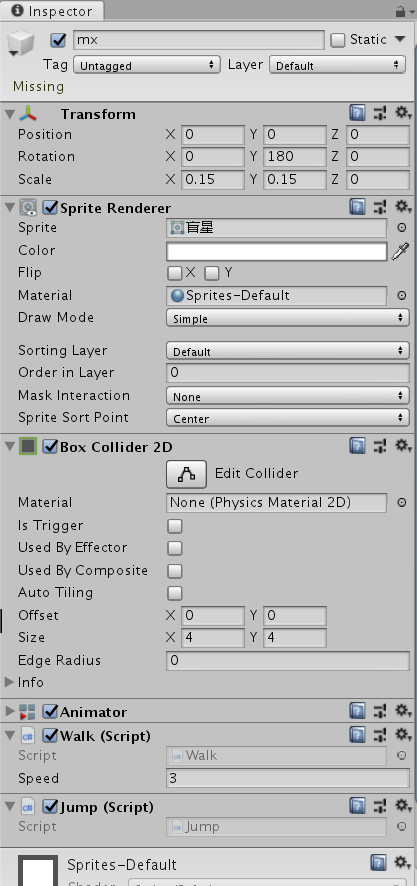The height and width of the screenshot is (886, 417).
Task: Click the Edit Collider button
Action: (x=186, y=474)
